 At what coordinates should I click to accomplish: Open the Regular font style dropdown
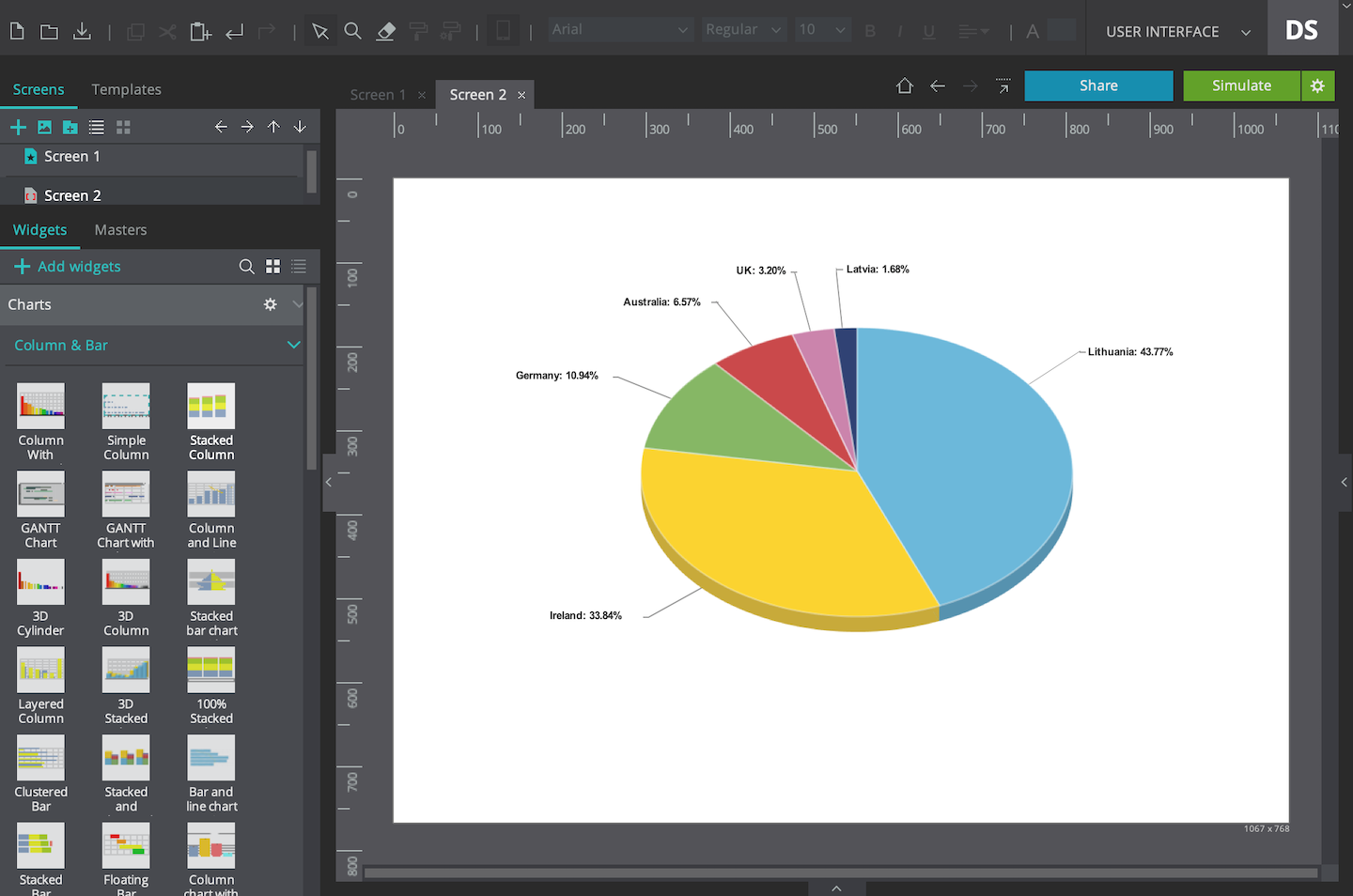coord(744,29)
